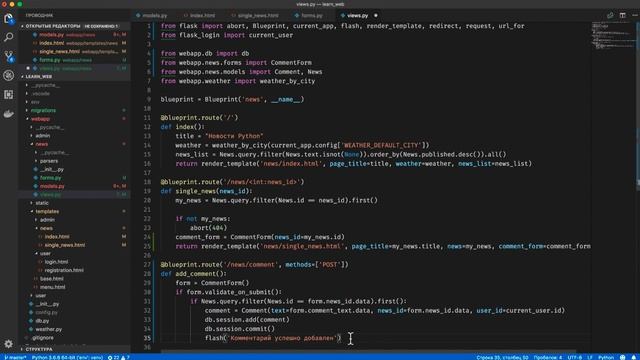Expand the env folder
640x360 pixels.
(35, 102)
